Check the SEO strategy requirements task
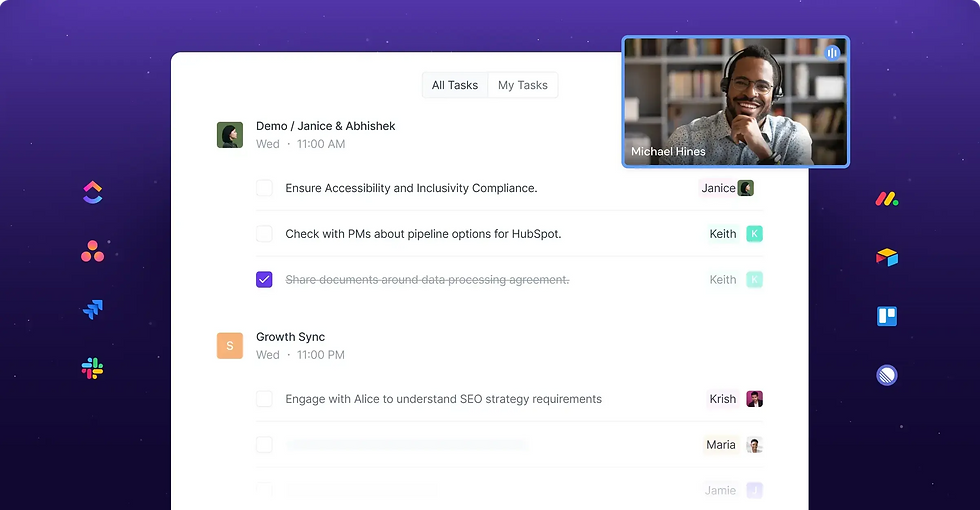 point(264,399)
